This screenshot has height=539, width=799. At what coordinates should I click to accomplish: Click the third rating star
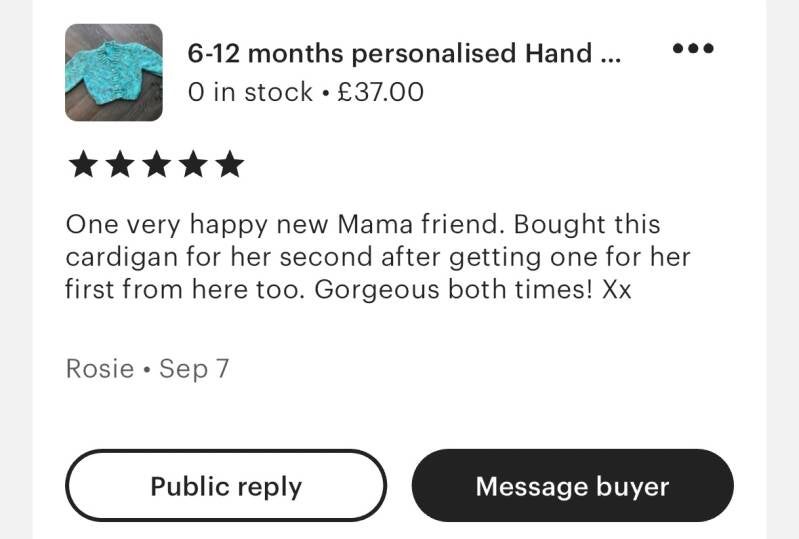click(156, 165)
